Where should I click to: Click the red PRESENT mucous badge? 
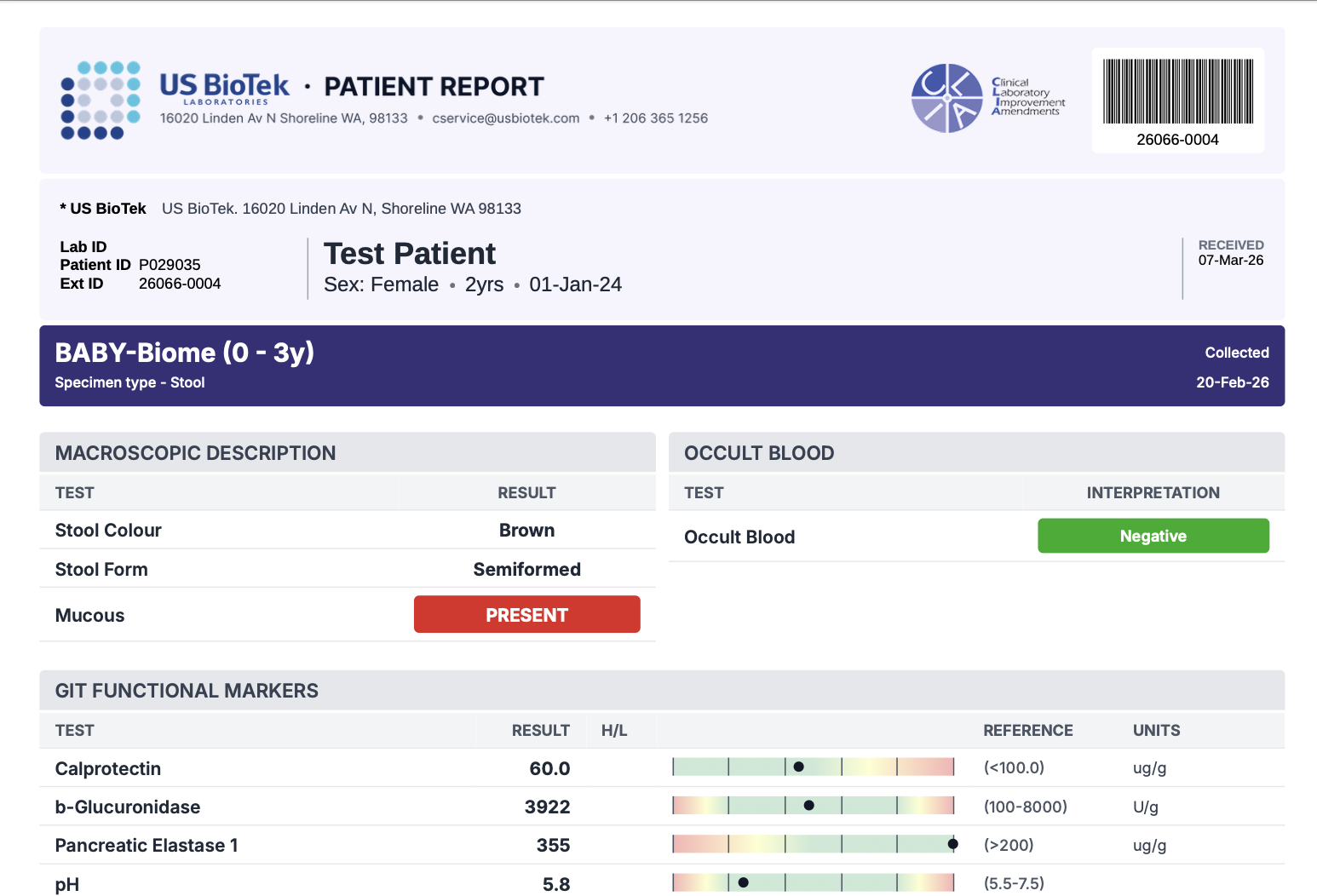526,615
